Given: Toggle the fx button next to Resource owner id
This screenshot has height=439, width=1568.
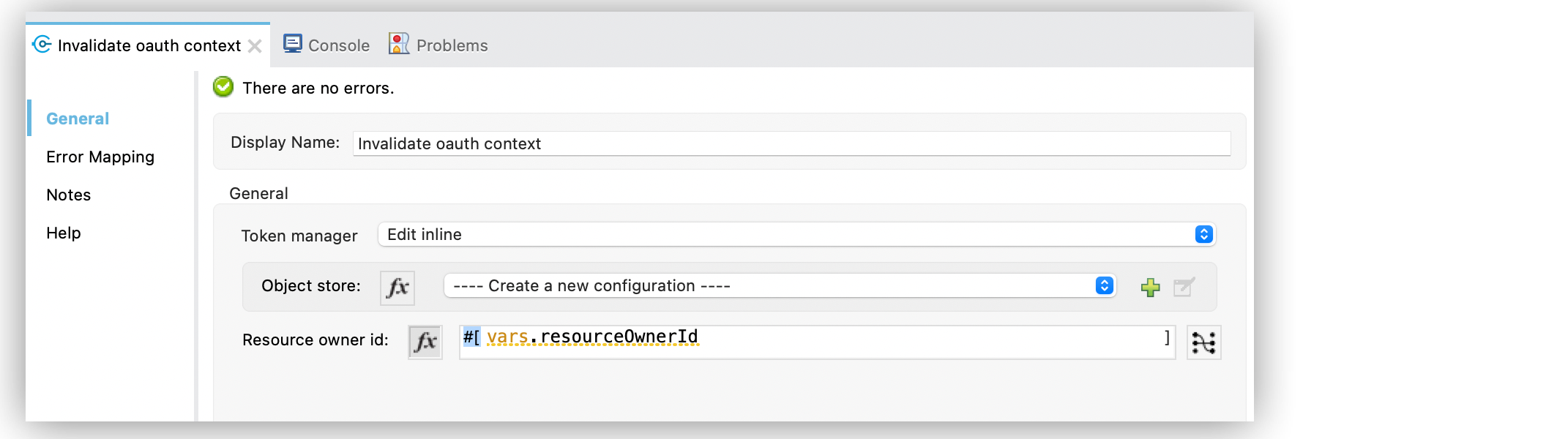Looking at the screenshot, I should pos(425,342).
